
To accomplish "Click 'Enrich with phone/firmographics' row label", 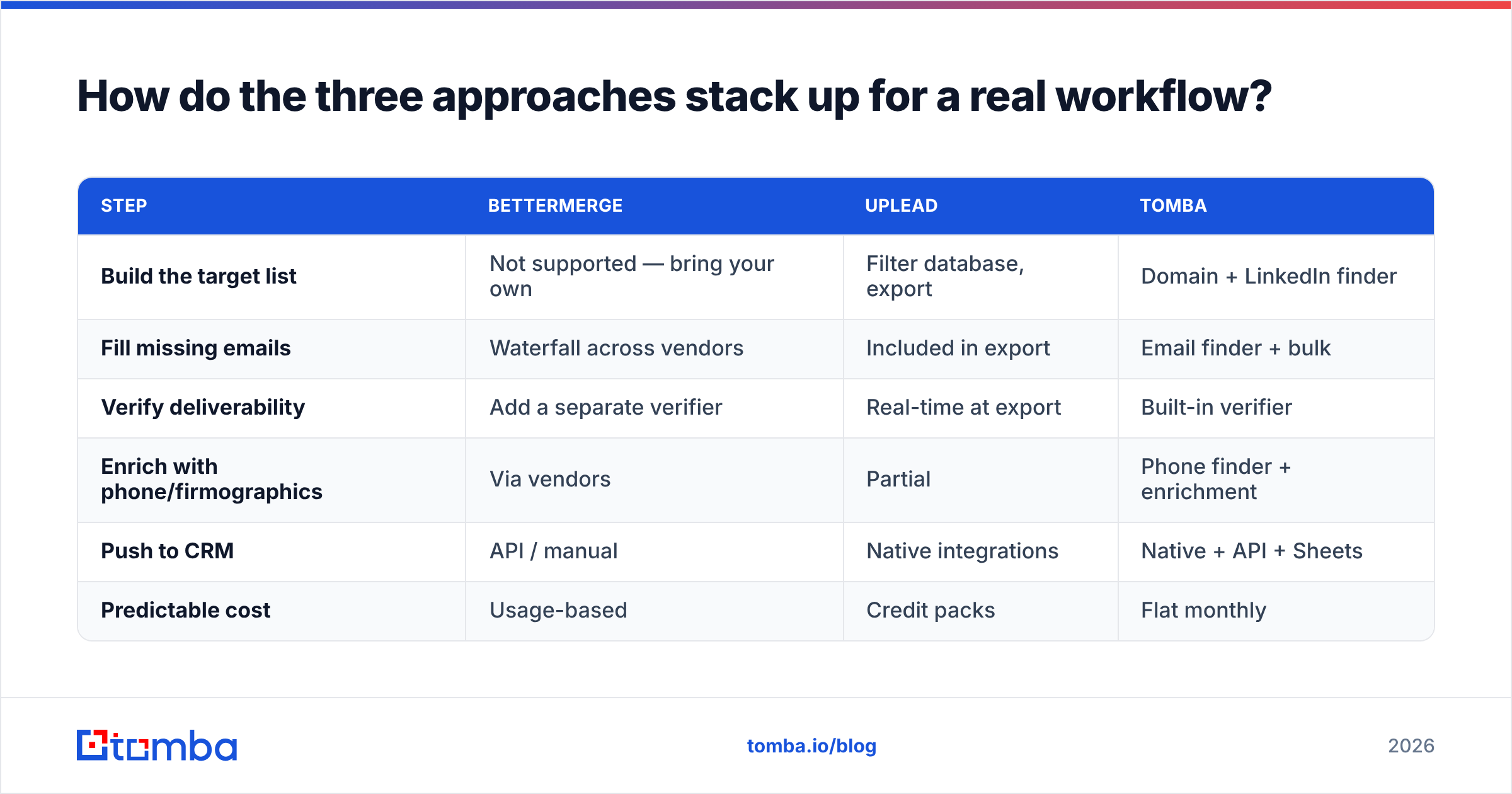I will [212, 479].
